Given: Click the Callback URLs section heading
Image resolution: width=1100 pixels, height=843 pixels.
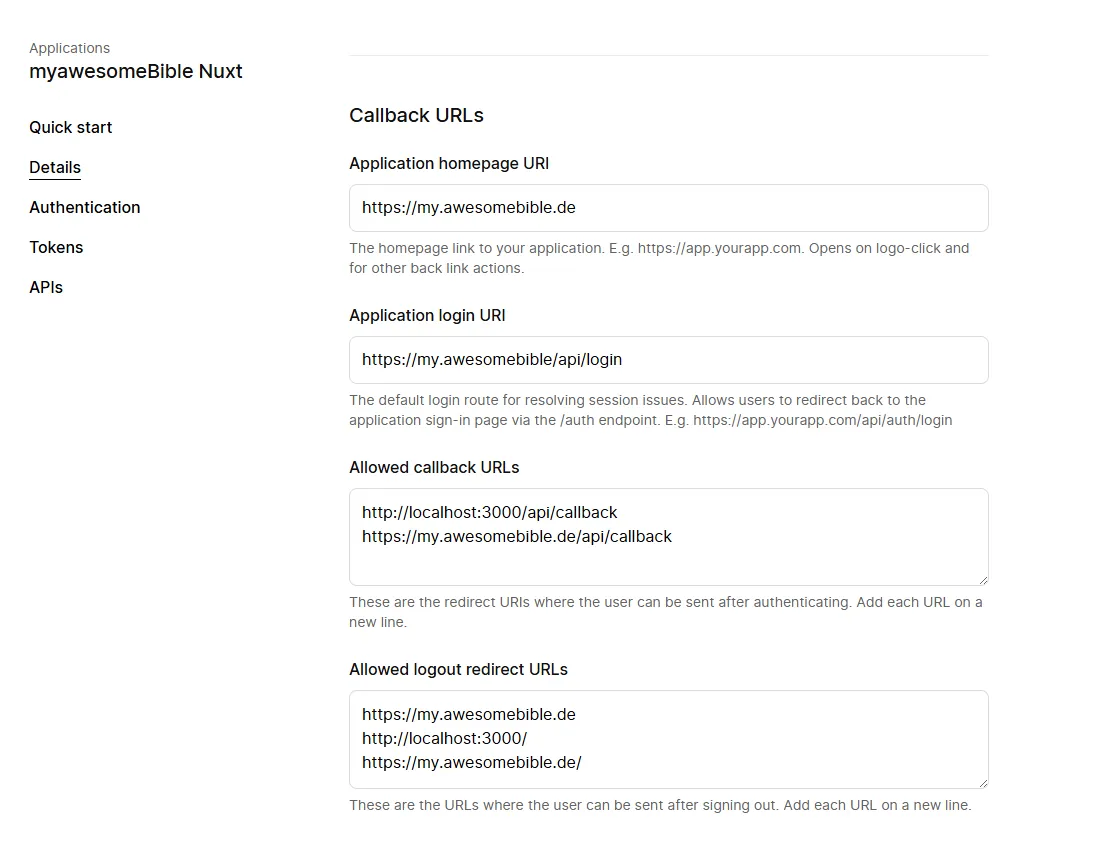Looking at the screenshot, I should click(x=416, y=115).
